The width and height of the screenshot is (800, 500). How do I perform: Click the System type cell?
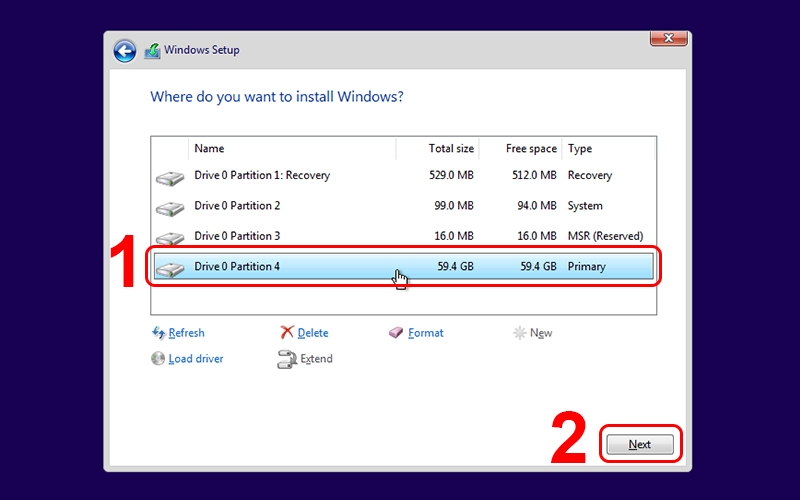click(x=585, y=206)
